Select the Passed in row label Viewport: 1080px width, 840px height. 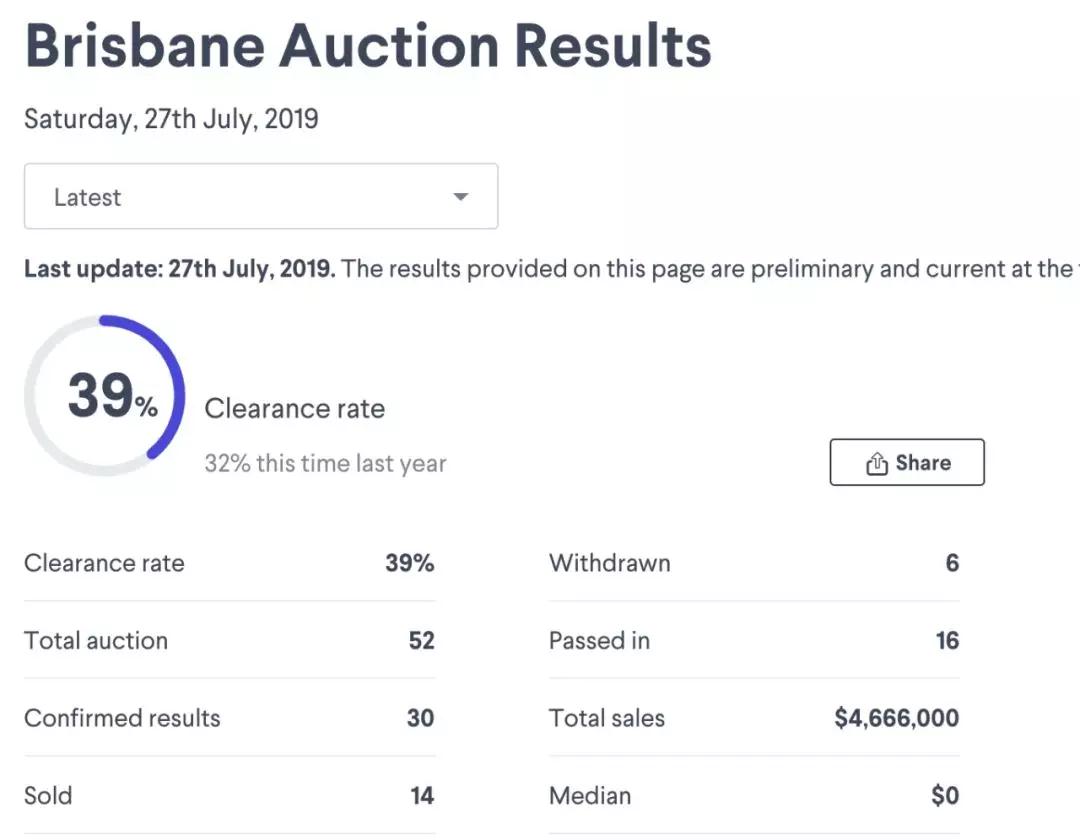tap(599, 640)
